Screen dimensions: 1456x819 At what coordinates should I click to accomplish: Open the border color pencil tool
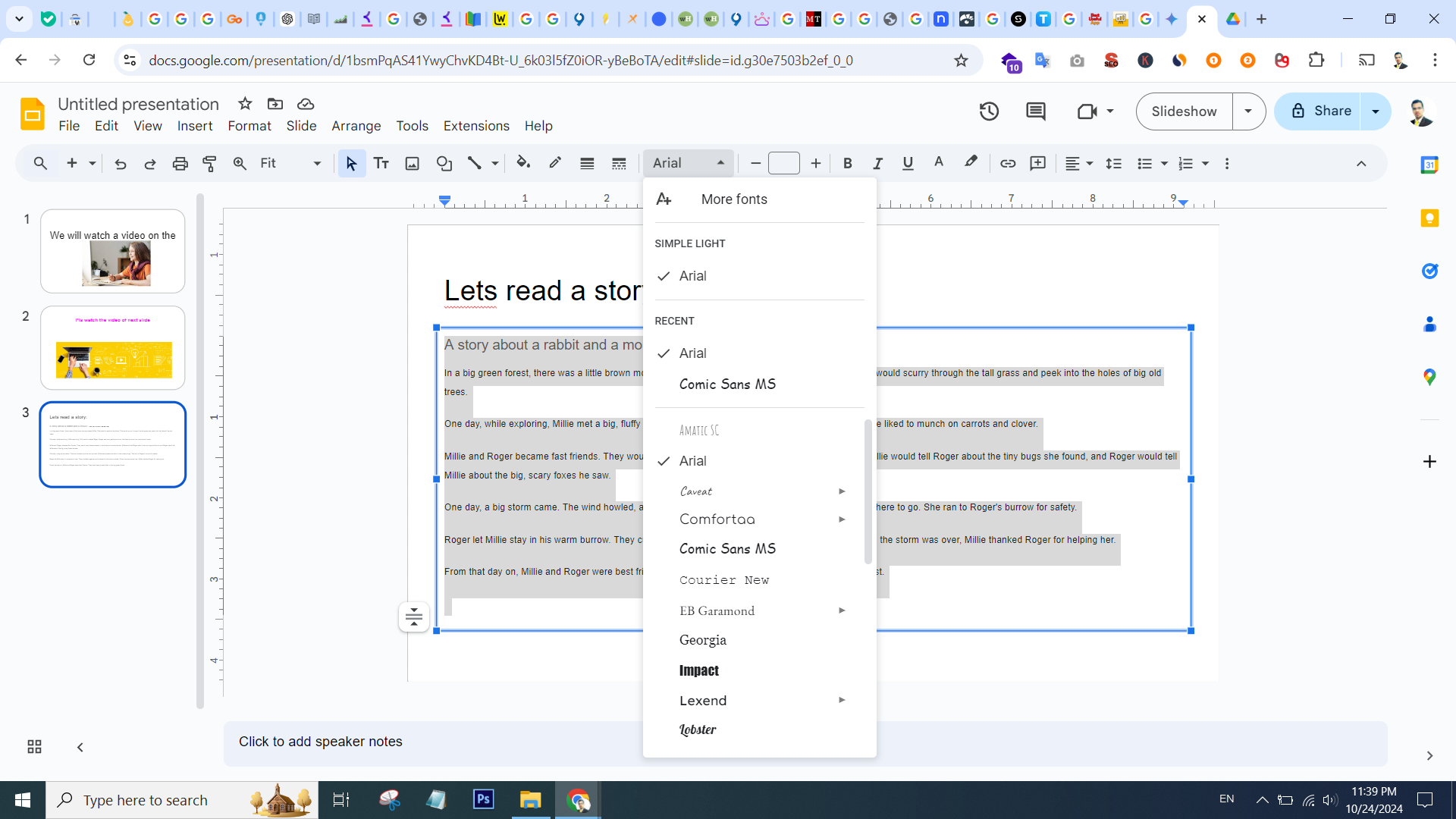pyautogui.click(x=555, y=163)
